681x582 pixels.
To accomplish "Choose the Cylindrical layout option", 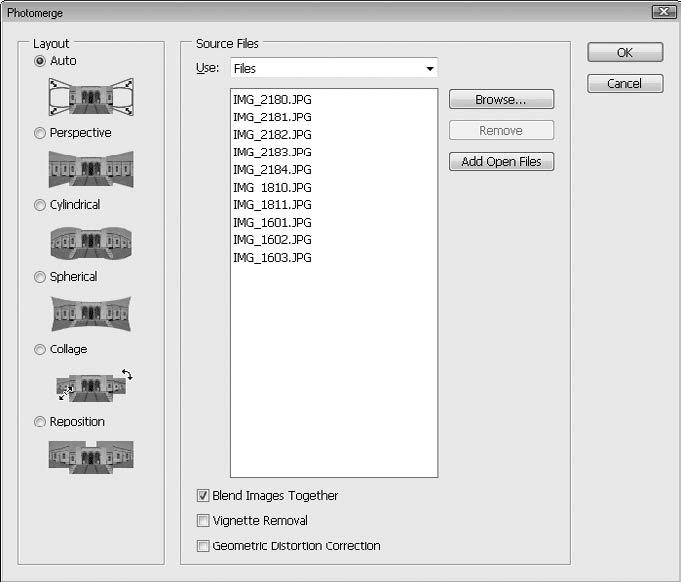I will [x=40, y=205].
